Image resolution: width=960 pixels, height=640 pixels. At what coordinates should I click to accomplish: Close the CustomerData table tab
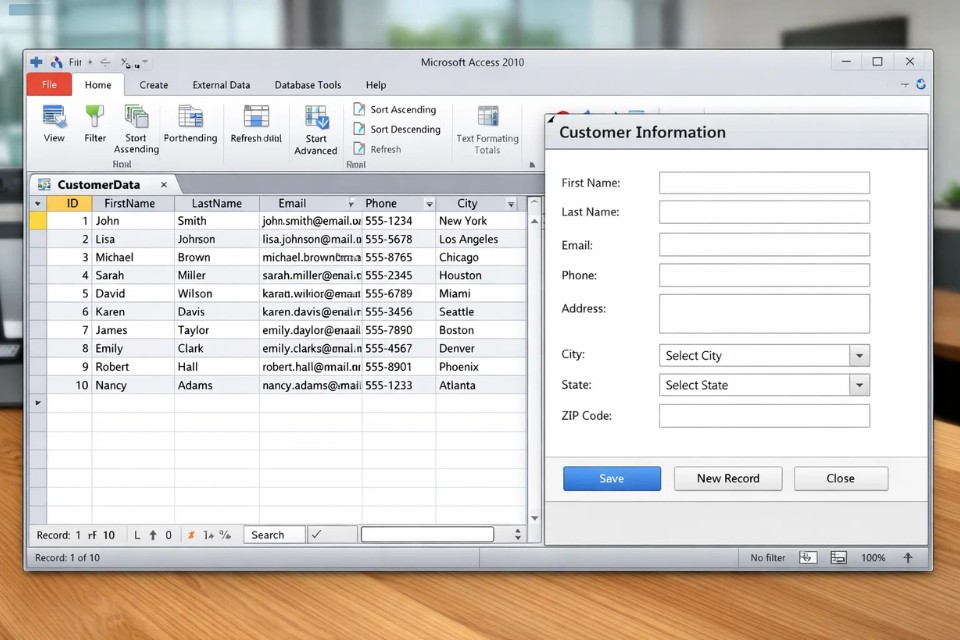164,185
